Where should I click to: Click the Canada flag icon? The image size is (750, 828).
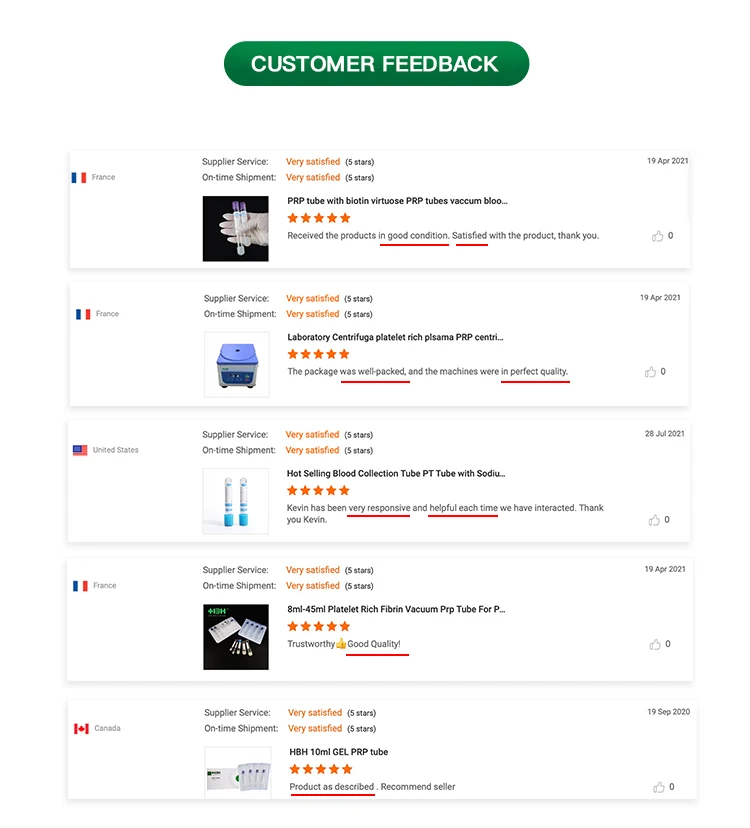(81, 728)
